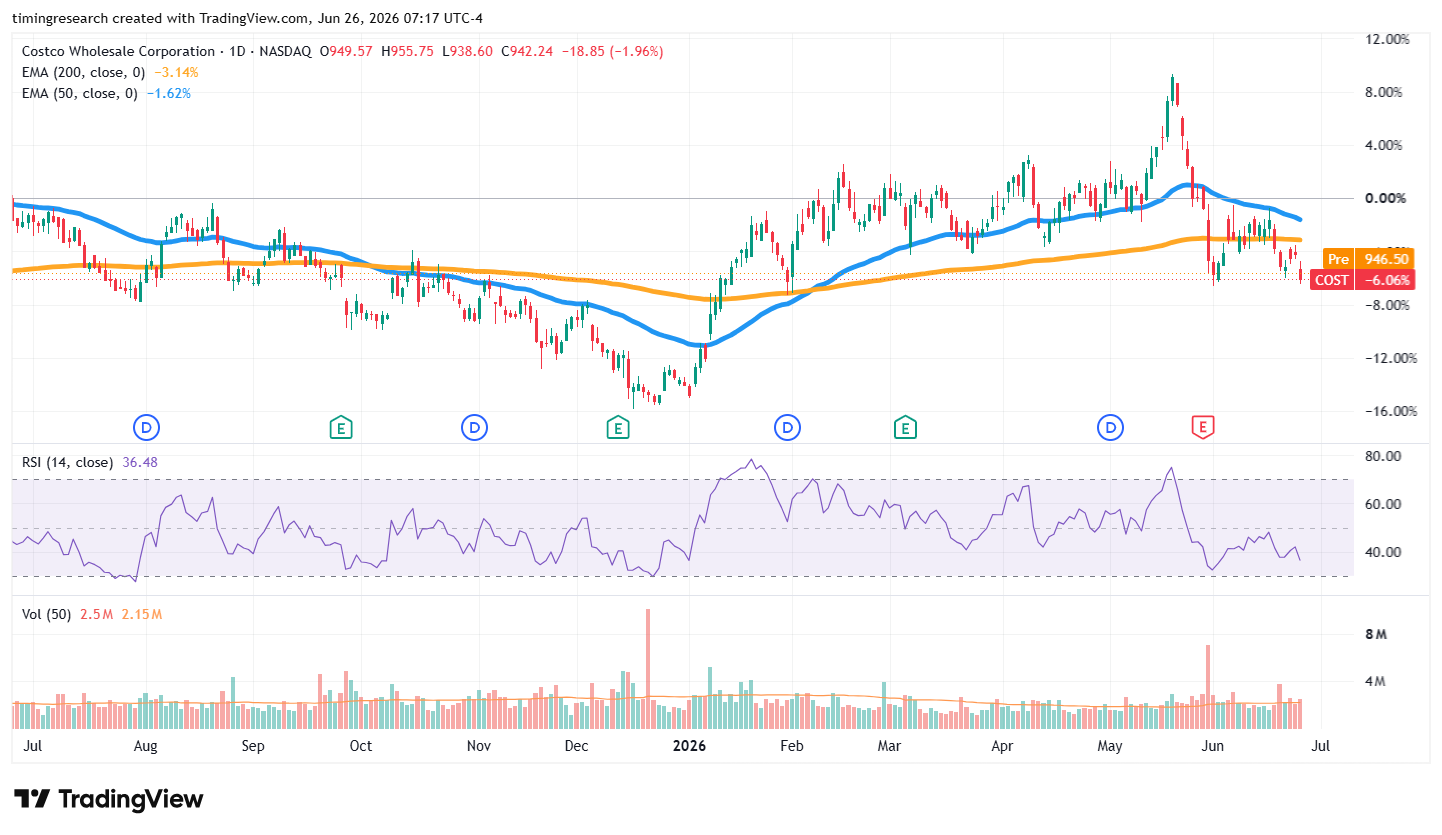Image resolution: width=1442 pixels, height=835 pixels.
Task: Click the Dec label on the time axis
Action: (x=576, y=746)
